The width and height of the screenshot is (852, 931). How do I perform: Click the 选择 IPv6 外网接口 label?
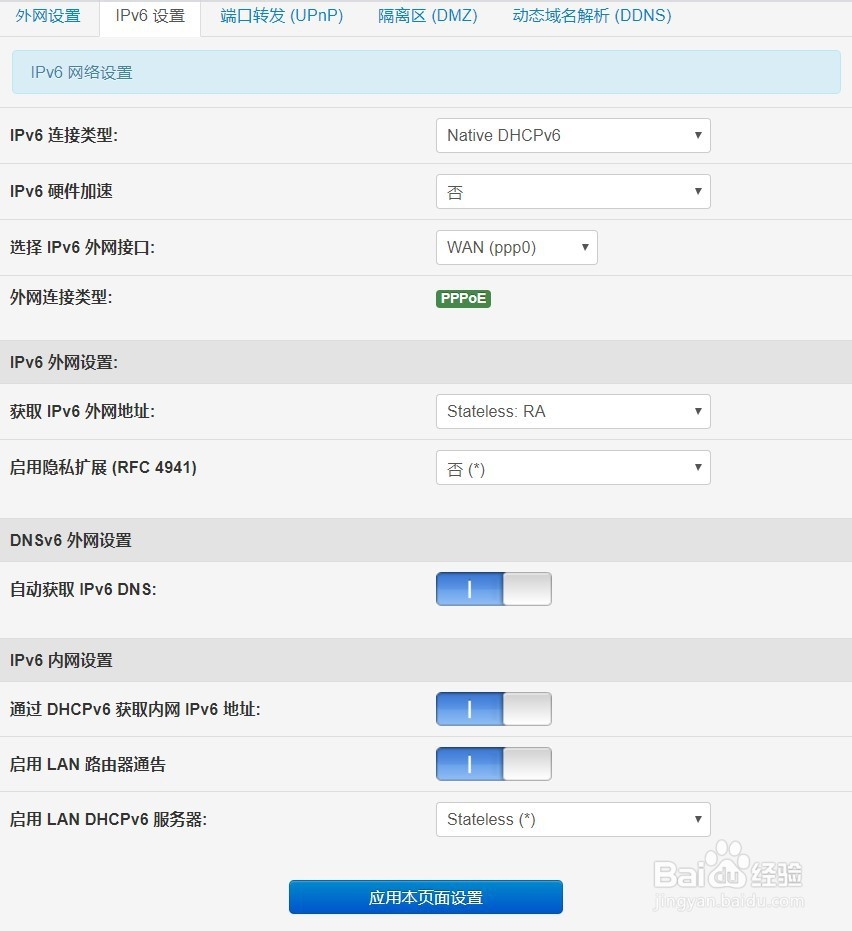82,247
